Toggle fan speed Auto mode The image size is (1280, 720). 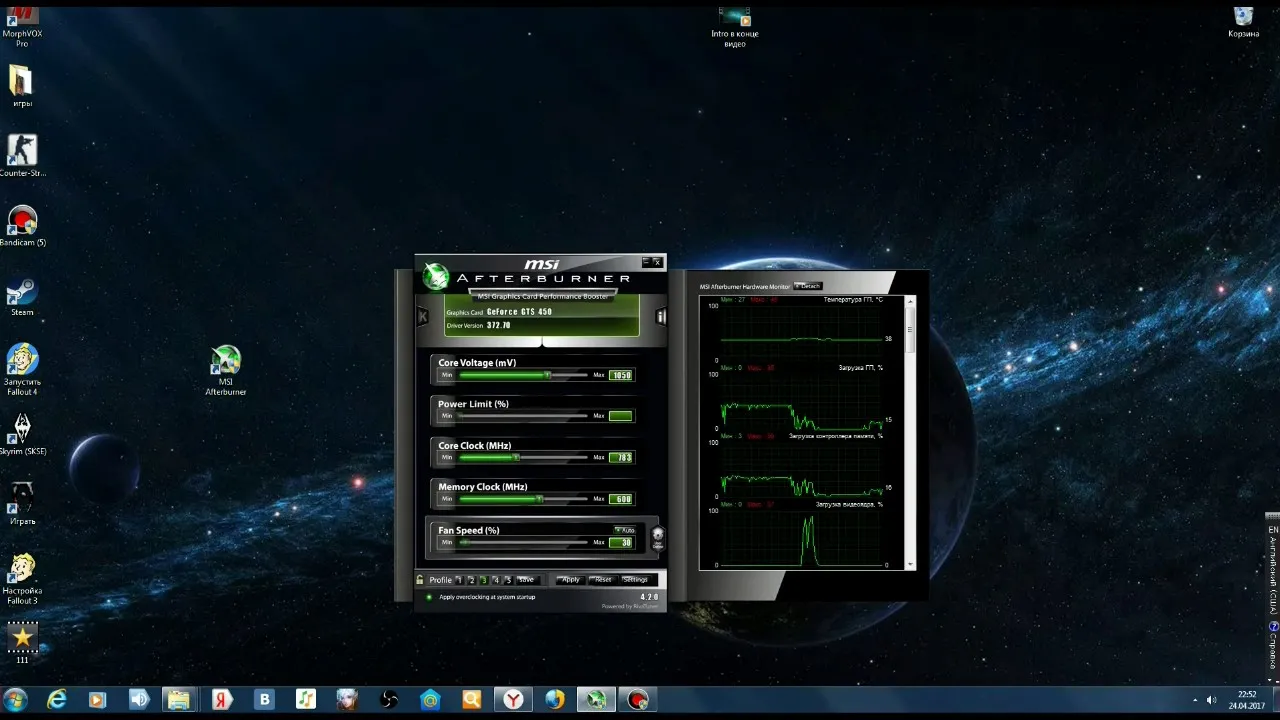[625, 530]
